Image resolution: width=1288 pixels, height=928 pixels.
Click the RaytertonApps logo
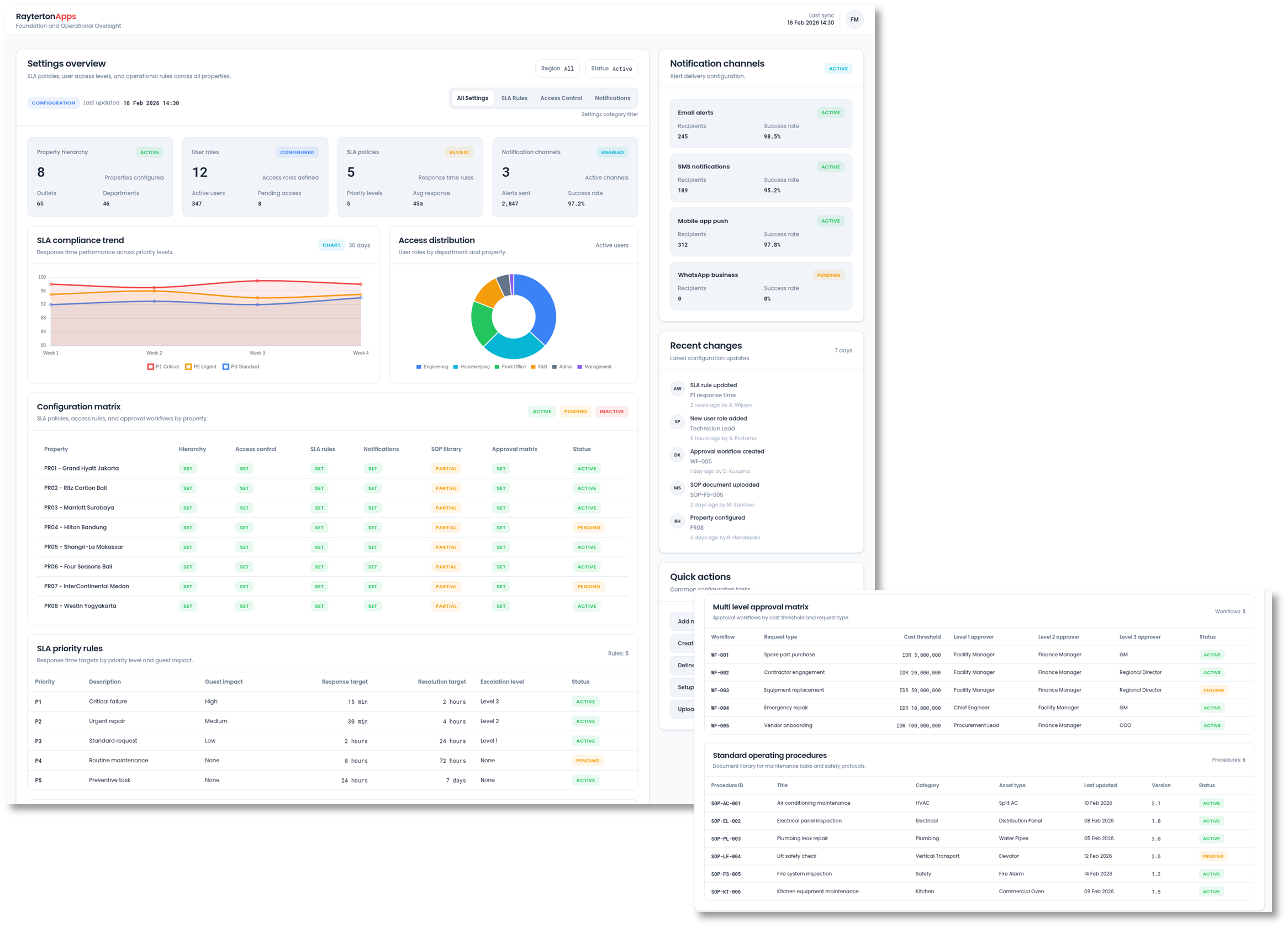pyautogui.click(x=46, y=17)
